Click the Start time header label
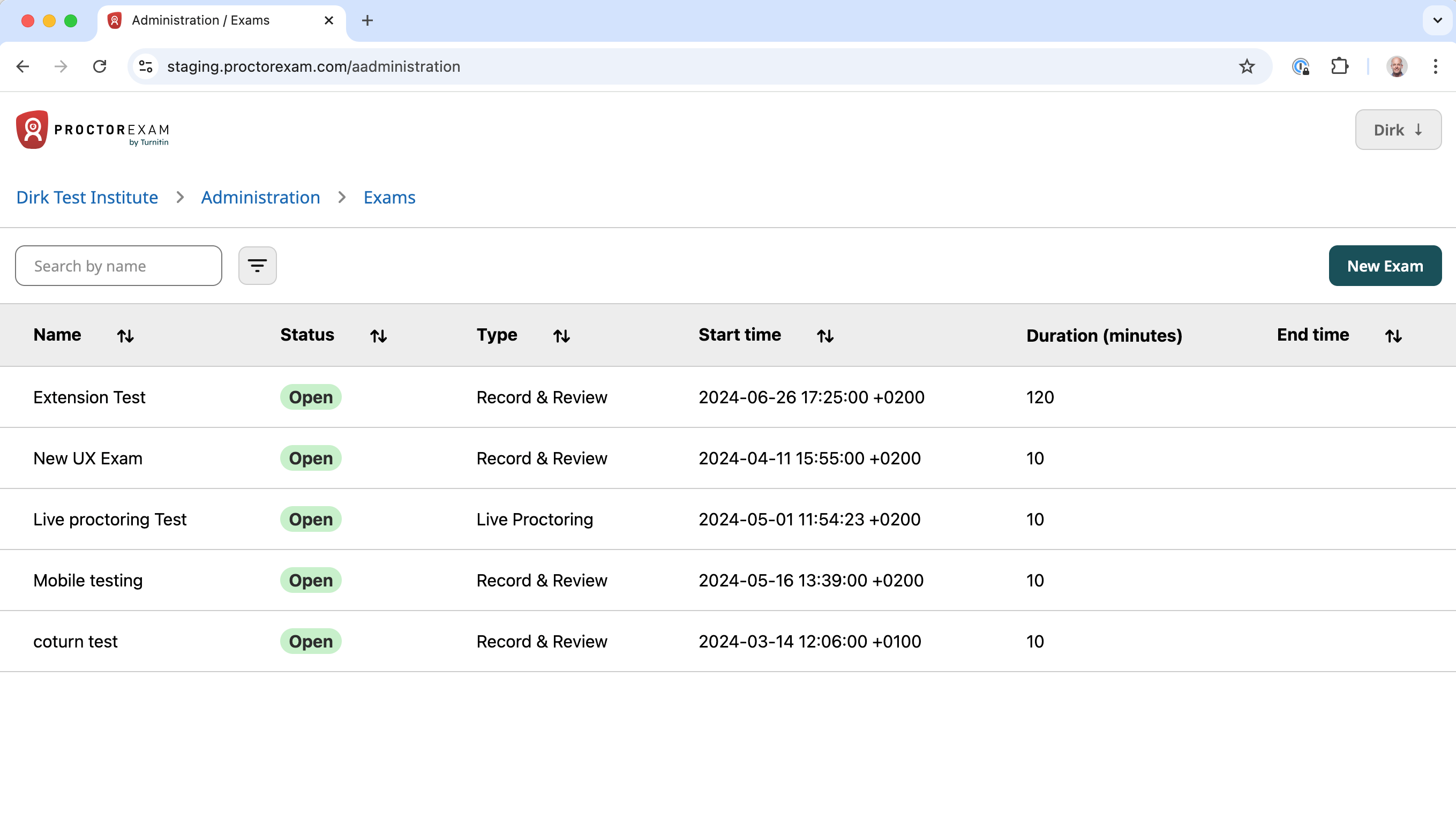The height and width of the screenshot is (813, 1456). pyautogui.click(x=739, y=335)
